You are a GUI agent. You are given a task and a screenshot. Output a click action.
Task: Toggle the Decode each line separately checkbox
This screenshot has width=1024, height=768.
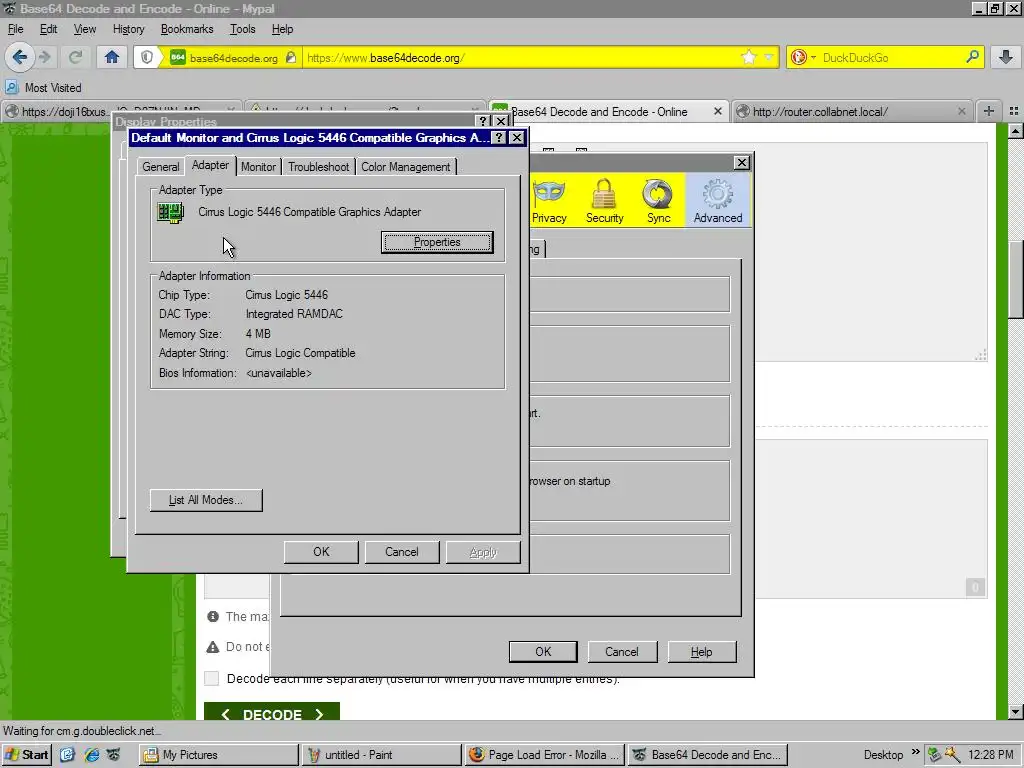(x=212, y=678)
